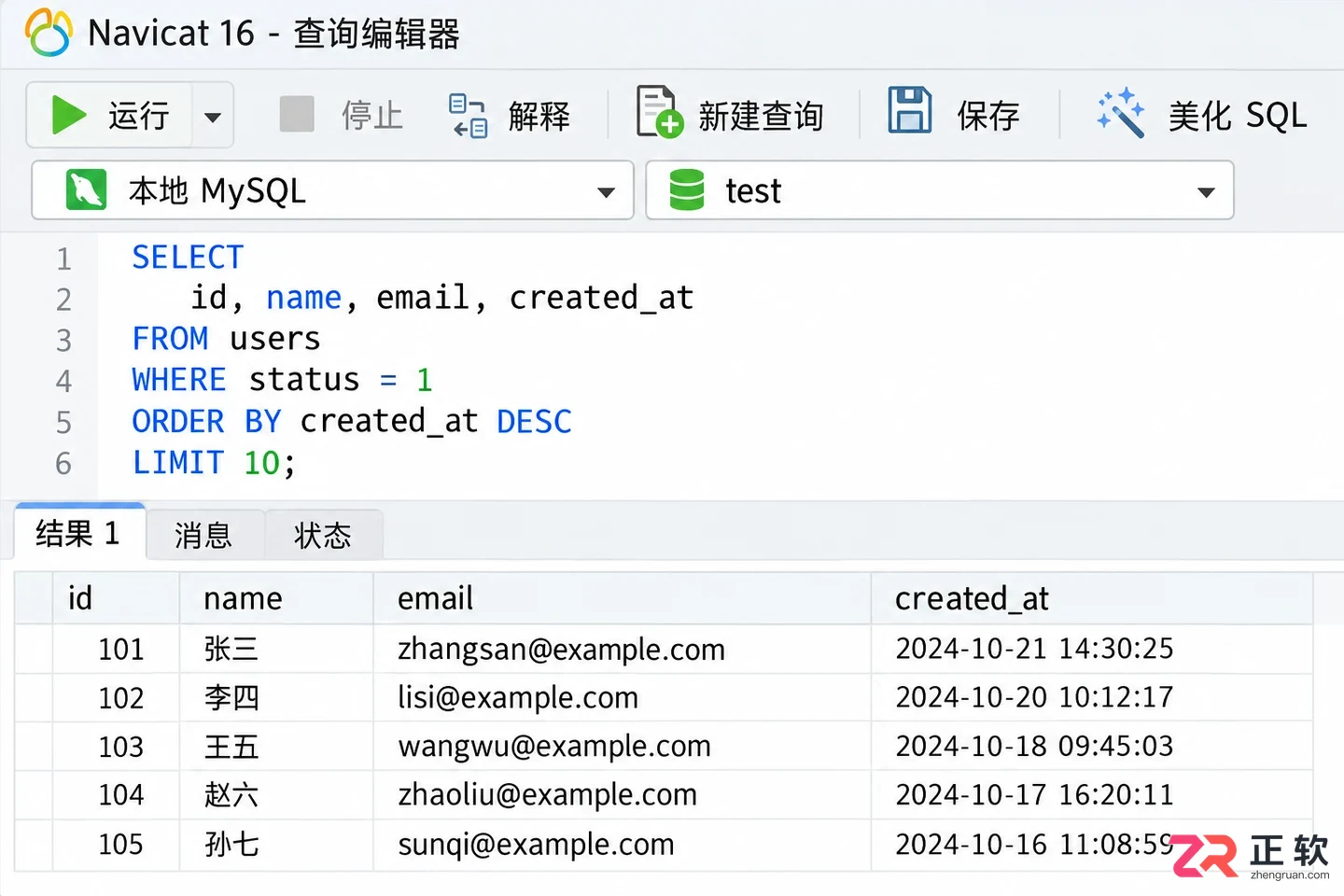Click the 停止 button label
Screen dimensions: 1344x896
(x=371, y=116)
